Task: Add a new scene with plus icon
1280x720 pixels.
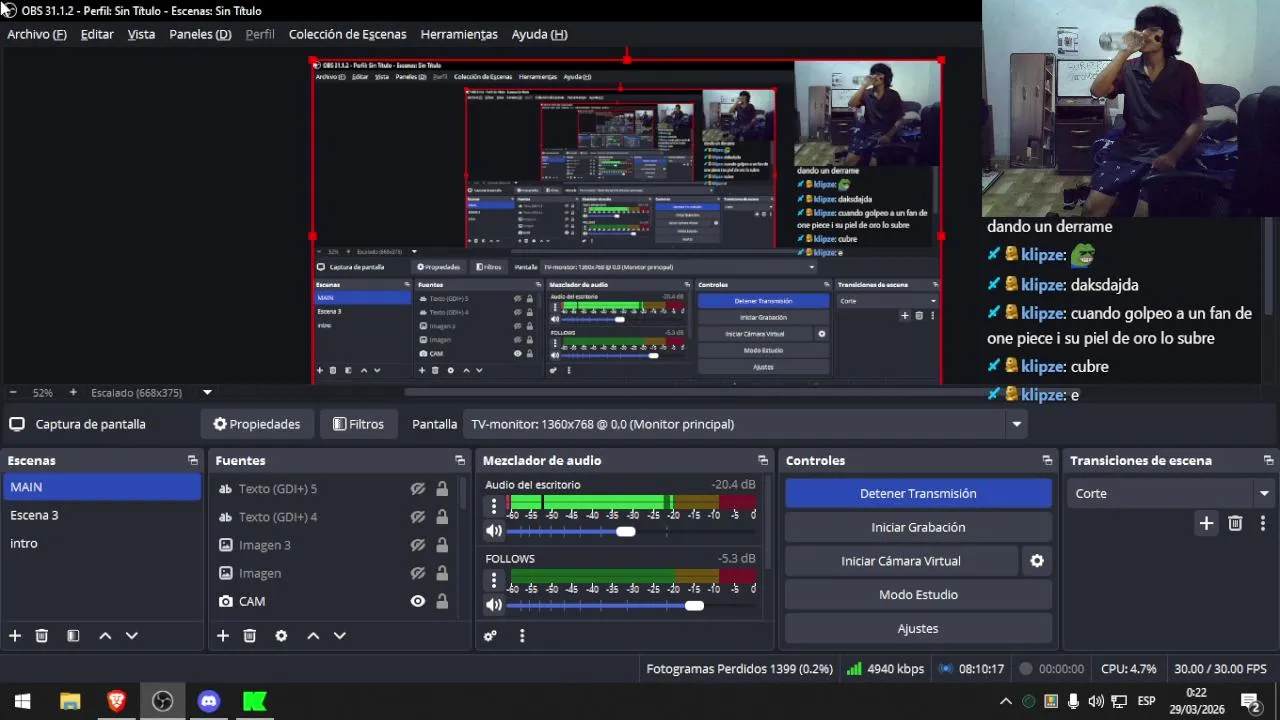Action: click(x=15, y=636)
